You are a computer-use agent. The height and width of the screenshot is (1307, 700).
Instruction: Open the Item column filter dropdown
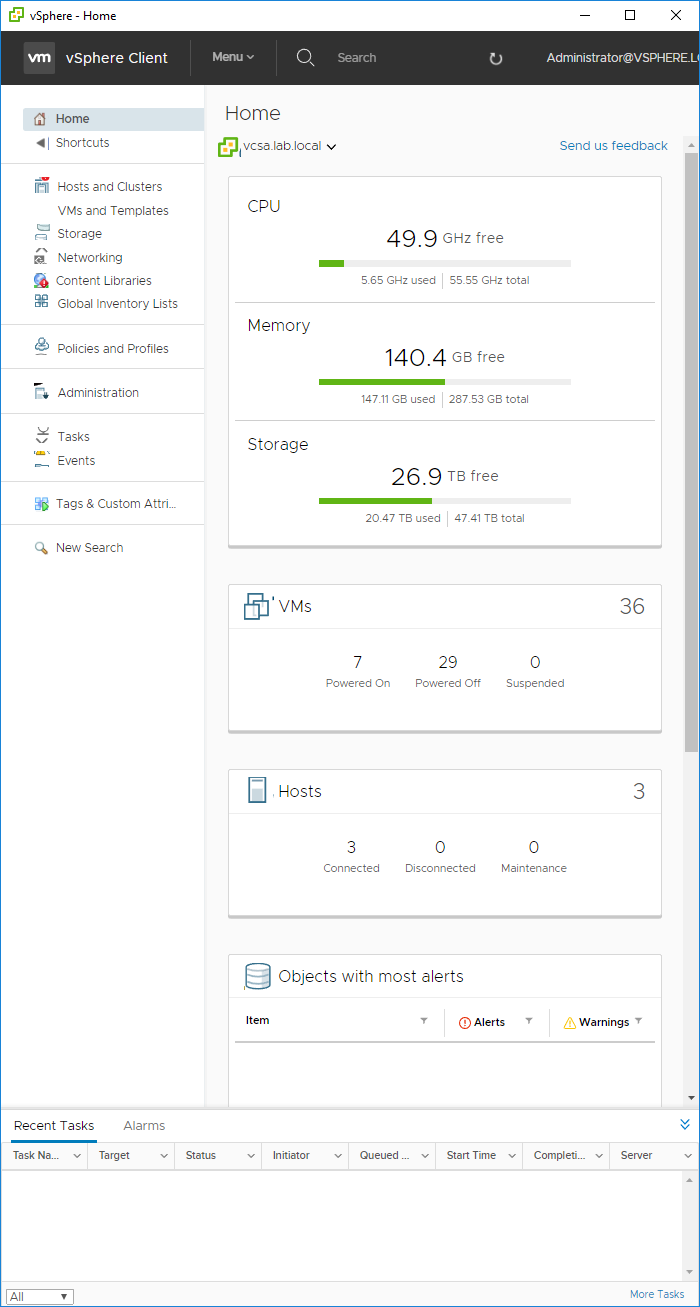424,1021
